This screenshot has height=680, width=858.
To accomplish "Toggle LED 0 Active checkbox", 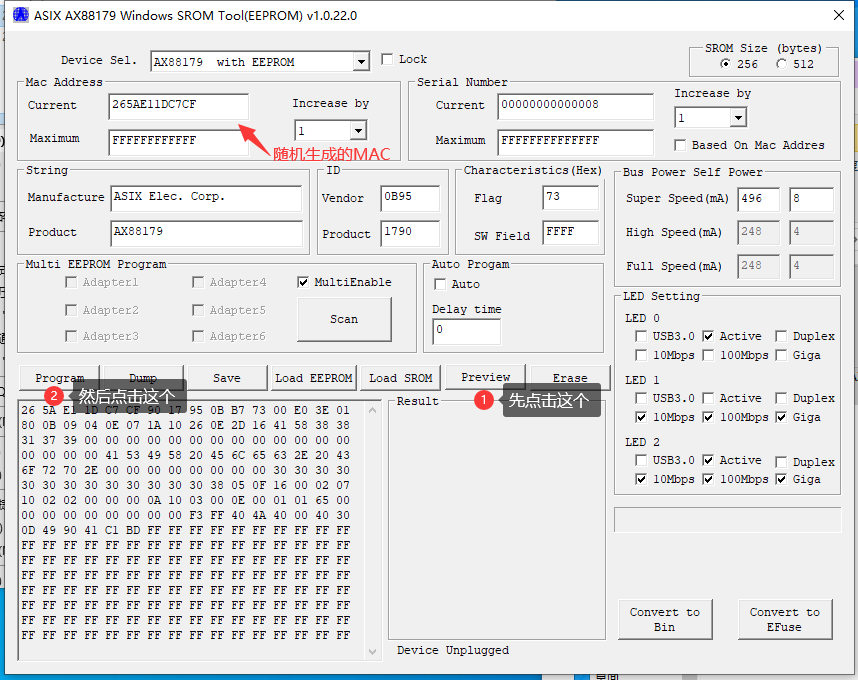I will (x=708, y=336).
